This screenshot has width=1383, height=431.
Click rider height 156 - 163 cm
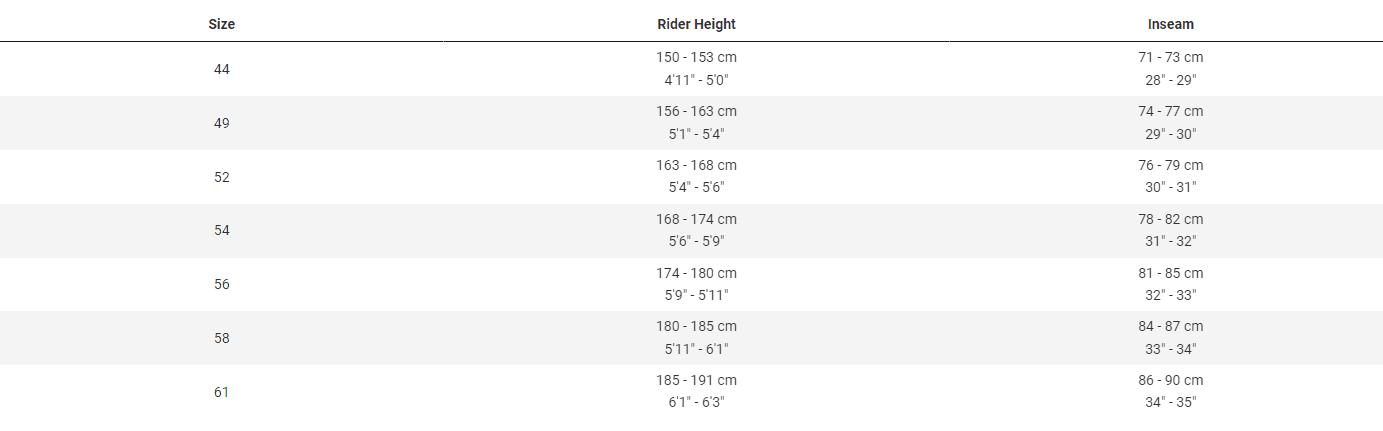point(696,111)
